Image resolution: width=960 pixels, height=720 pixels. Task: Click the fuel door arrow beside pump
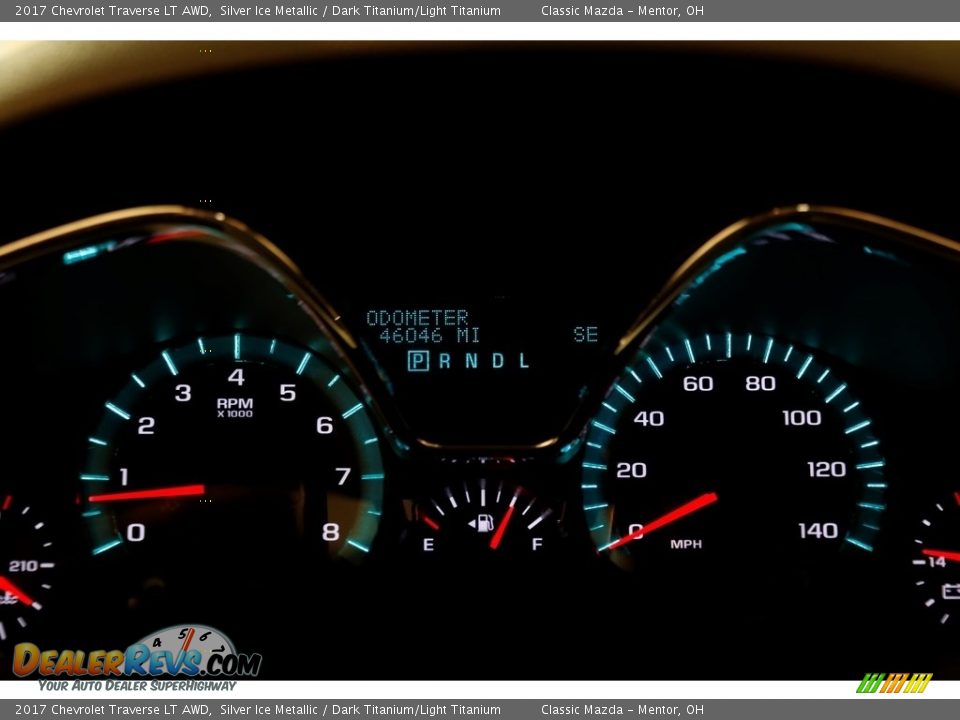(x=471, y=523)
